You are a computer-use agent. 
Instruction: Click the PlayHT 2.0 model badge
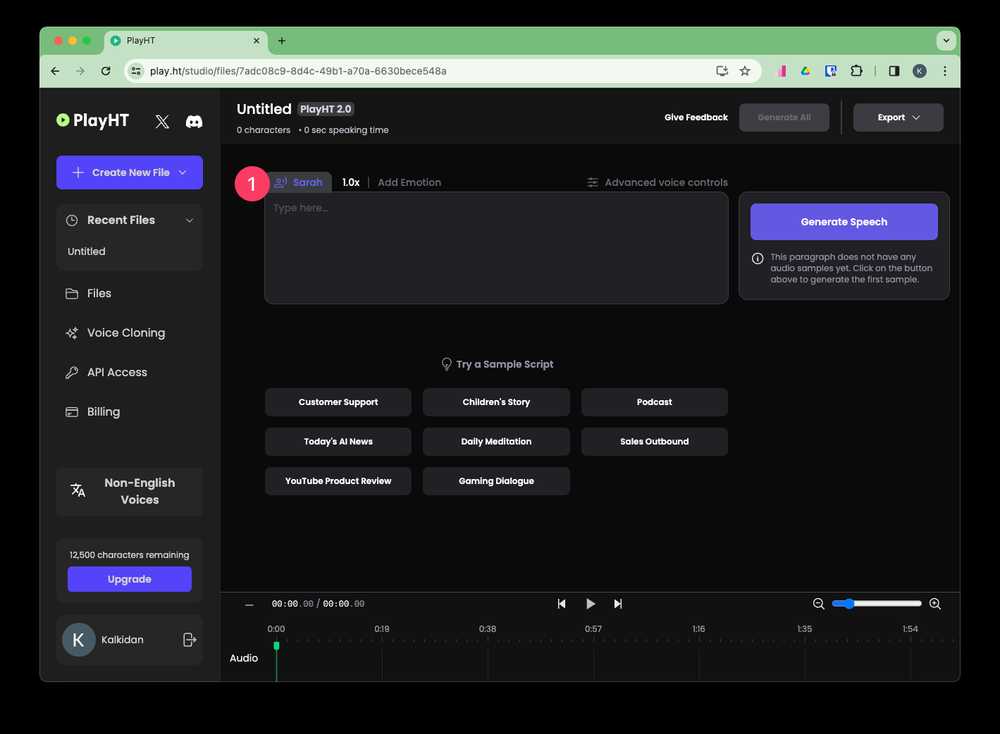pyautogui.click(x=326, y=109)
